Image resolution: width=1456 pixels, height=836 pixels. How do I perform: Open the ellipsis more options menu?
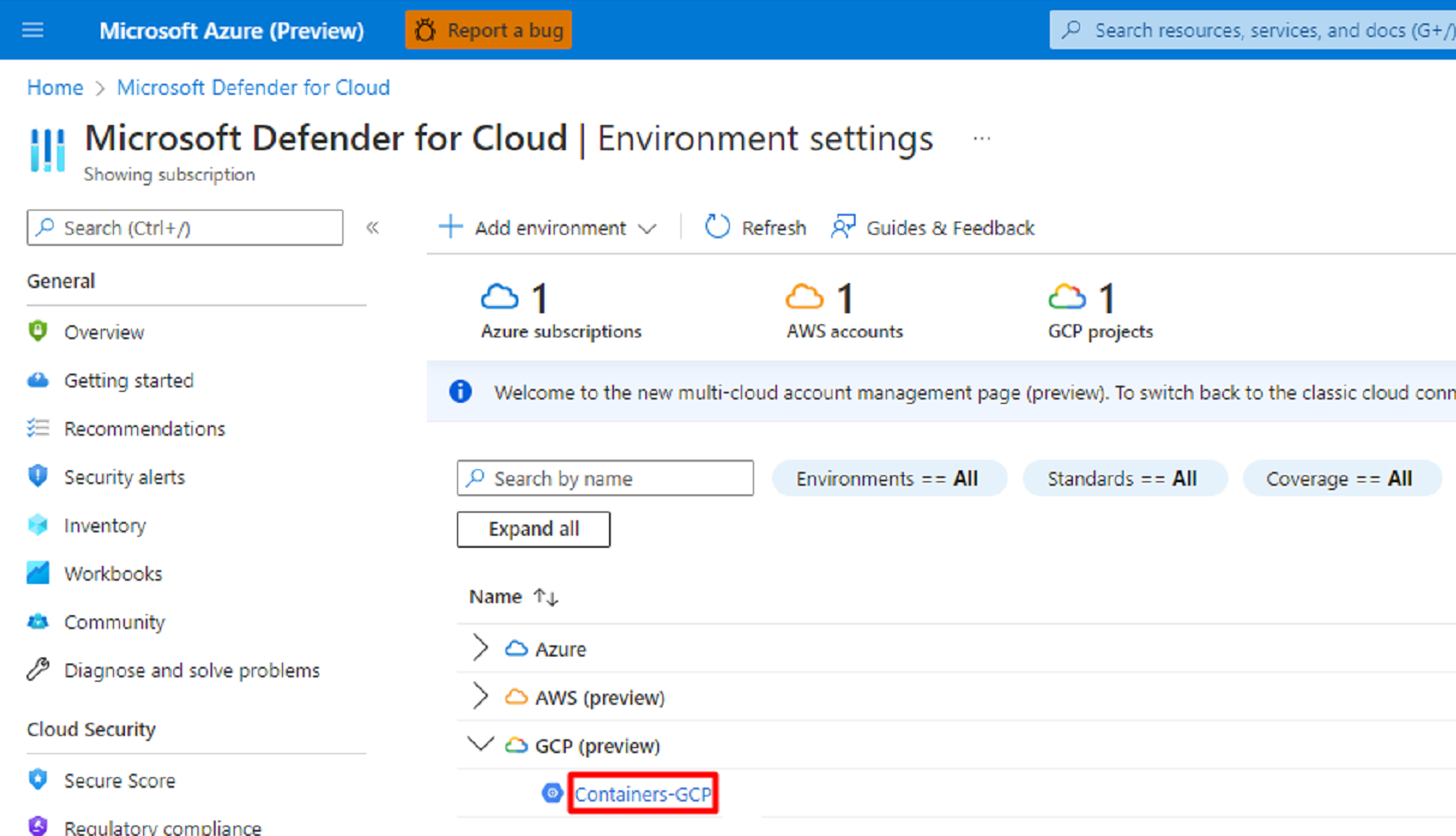click(982, 138)
